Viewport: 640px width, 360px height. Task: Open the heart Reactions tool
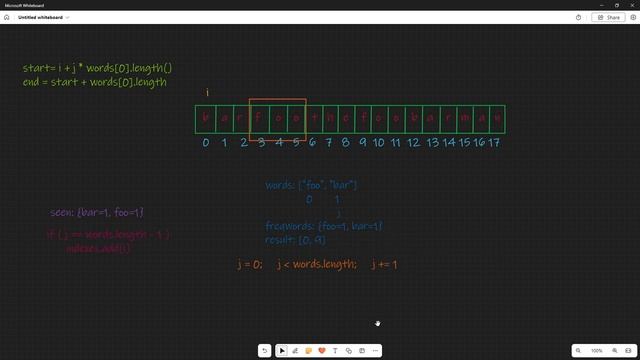pos(322,351)
